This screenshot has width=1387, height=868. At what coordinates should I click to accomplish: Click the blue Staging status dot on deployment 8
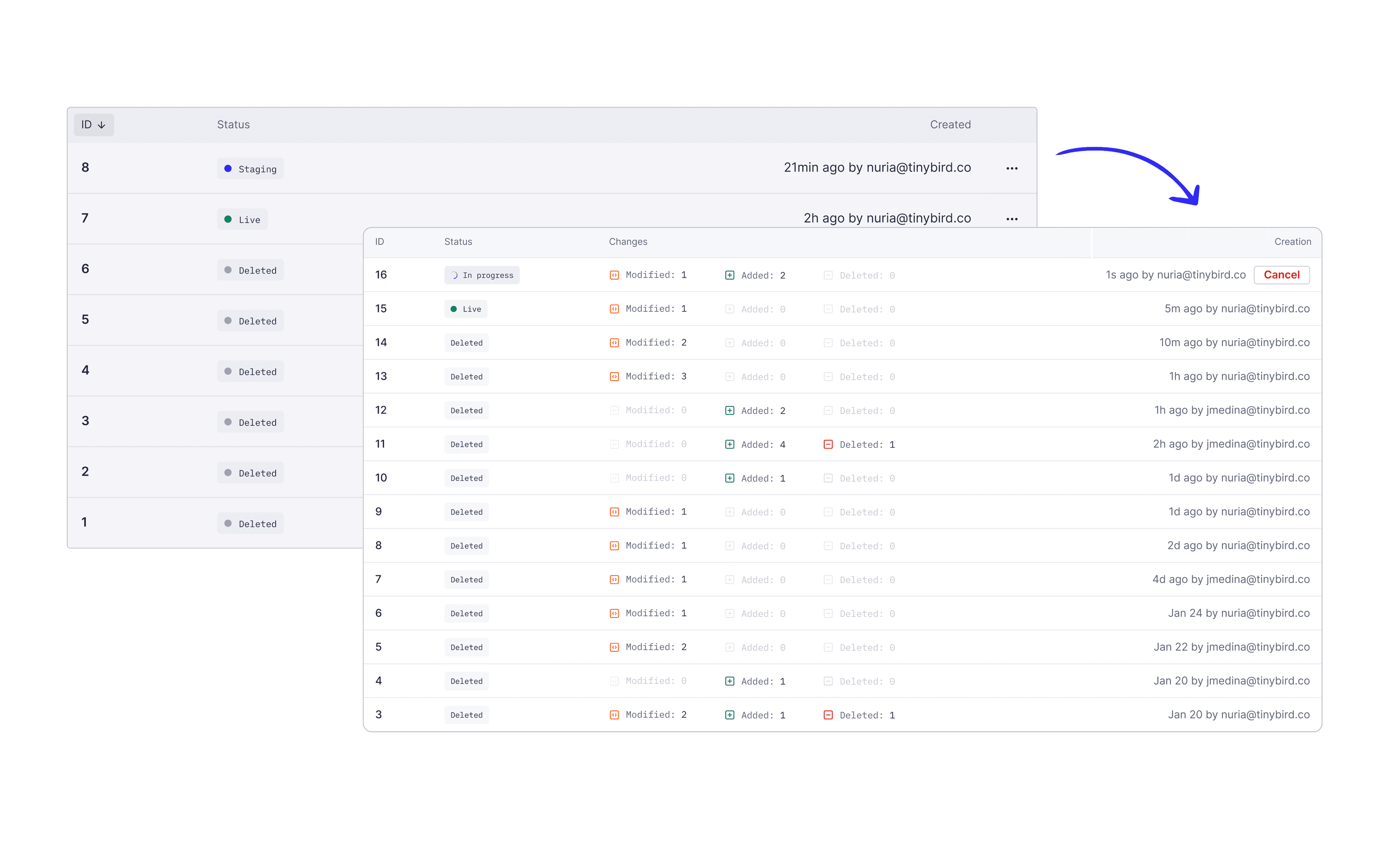228,168
